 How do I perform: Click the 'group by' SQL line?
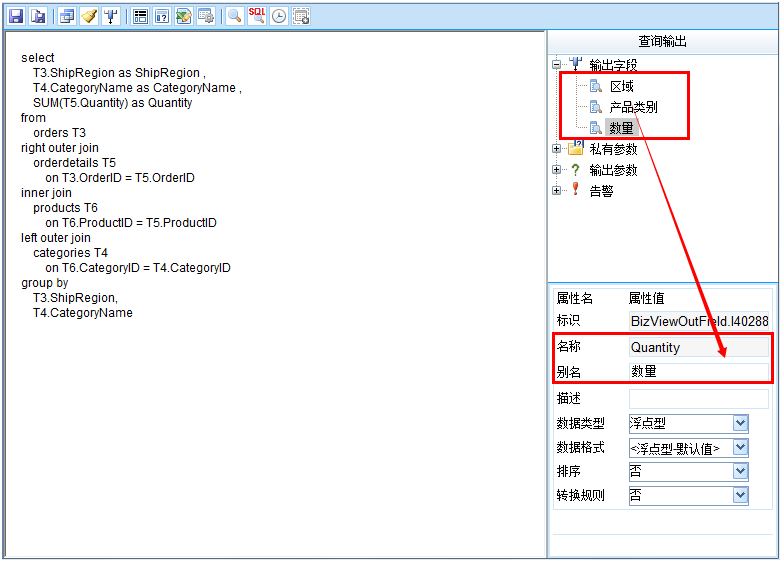coord(44,283)
